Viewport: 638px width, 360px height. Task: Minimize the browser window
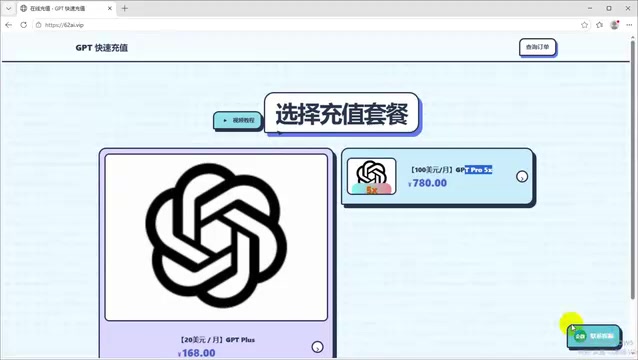pyautogui.click(x=590, y=8)
